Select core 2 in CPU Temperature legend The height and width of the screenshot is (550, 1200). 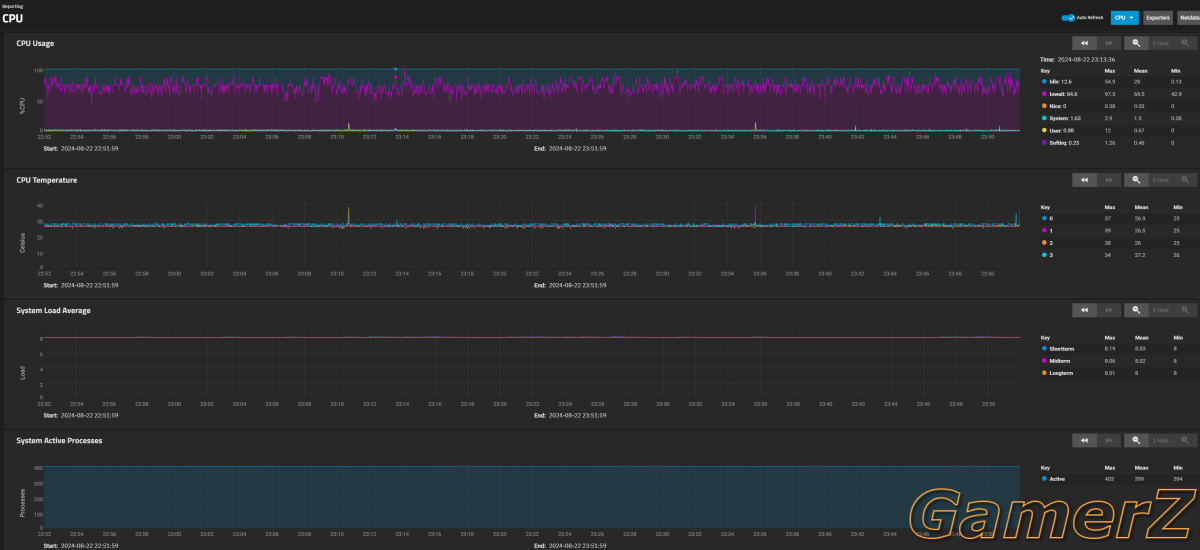(1047, 242)
